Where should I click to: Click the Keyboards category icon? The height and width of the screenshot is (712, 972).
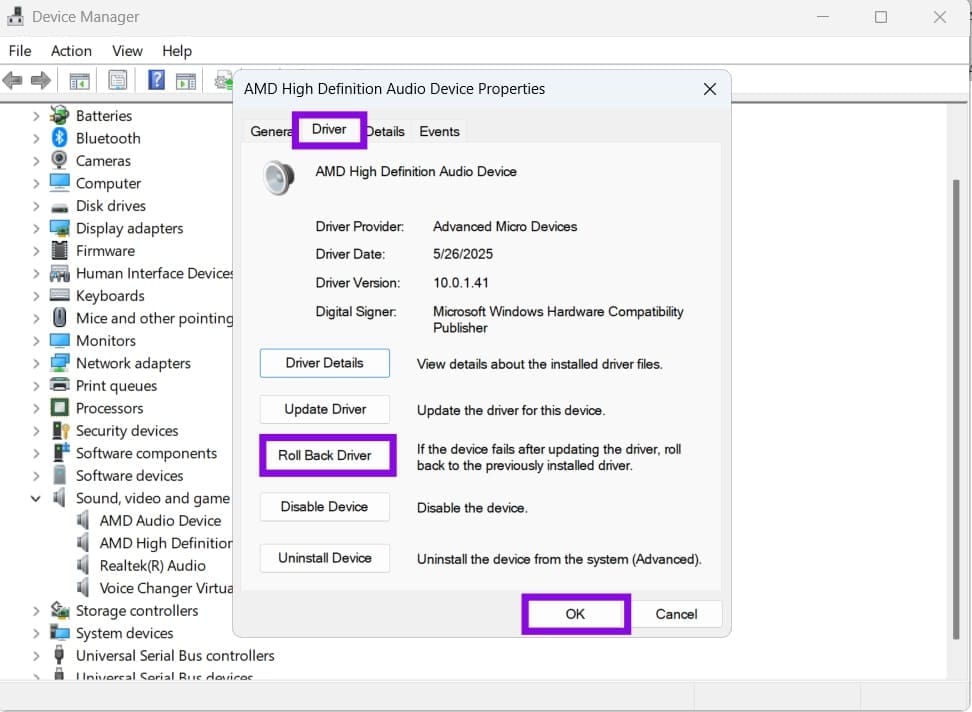click(60, 295)
